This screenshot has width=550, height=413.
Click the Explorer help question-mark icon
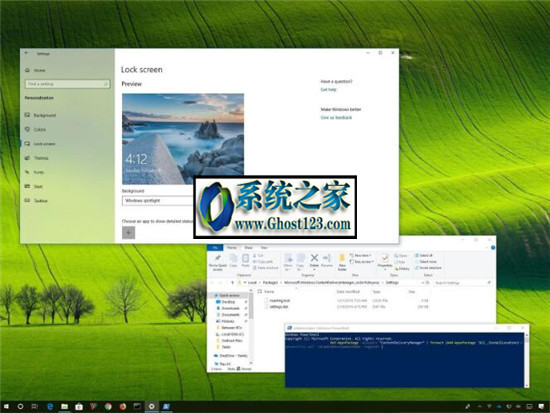pyautogui.click(x=493, y=248)
